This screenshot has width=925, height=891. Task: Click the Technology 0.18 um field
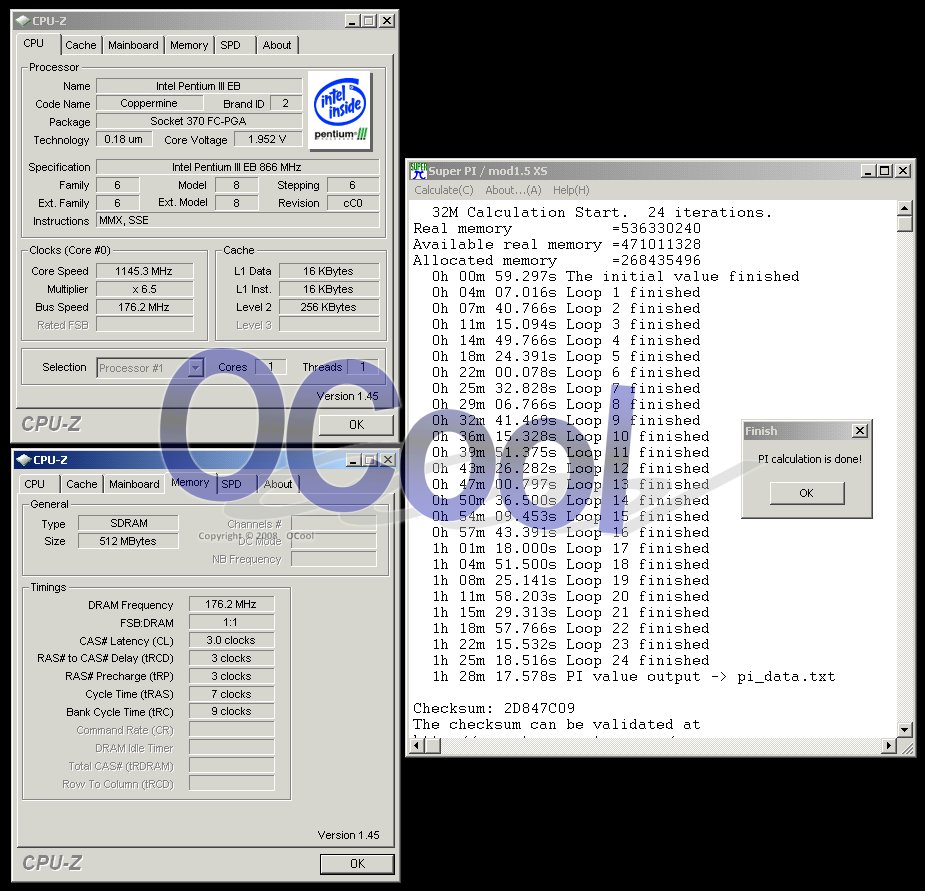124,139
